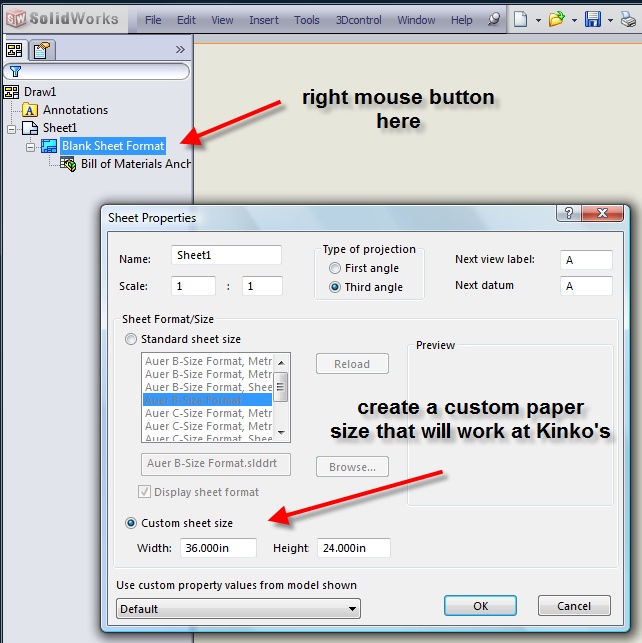Click the filter search box
The height and width of the screenshot is (643, 642).
click(97, 71)
